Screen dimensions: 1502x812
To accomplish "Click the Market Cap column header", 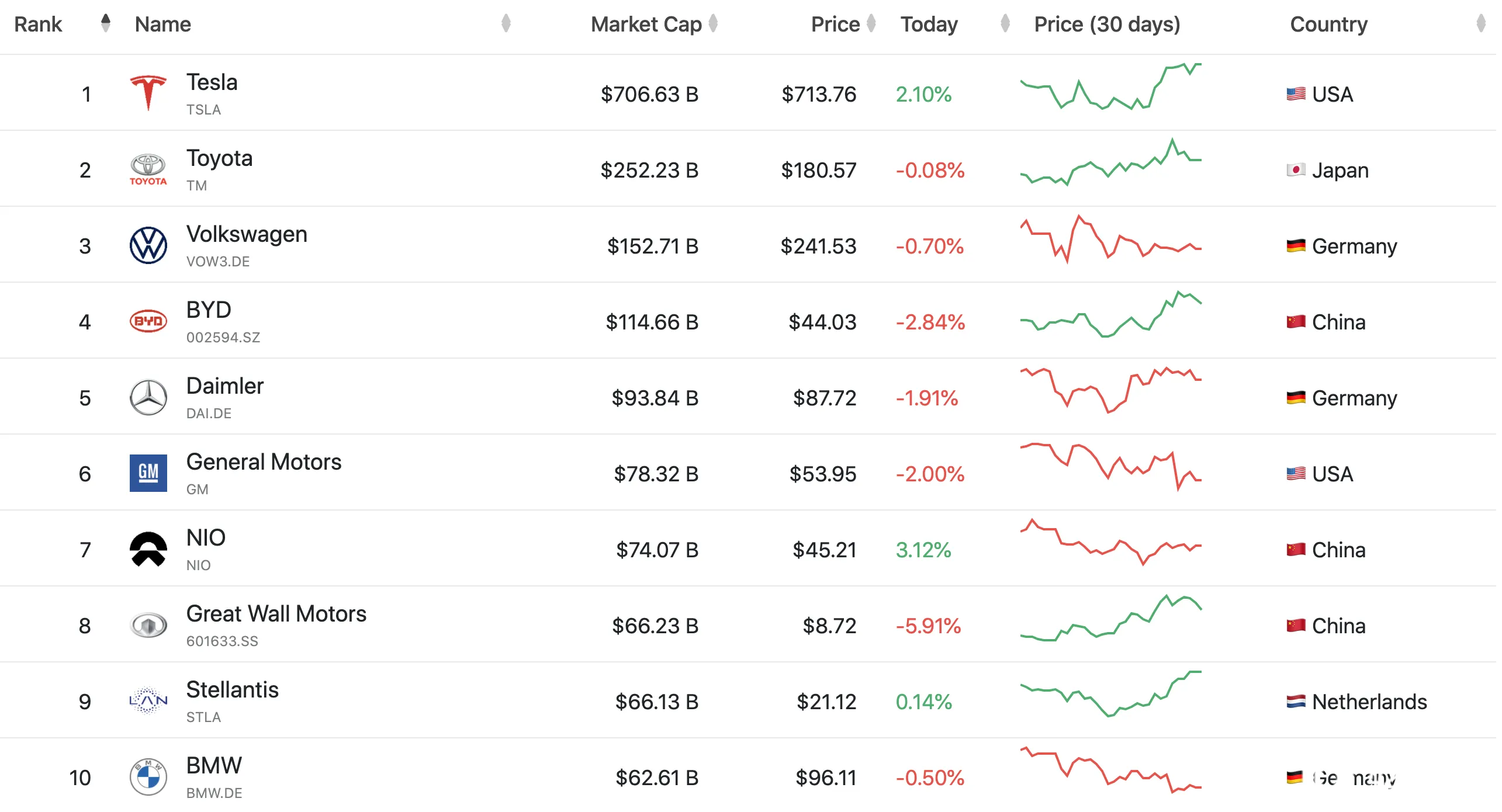I will pyautogui.click(x=646, y=24).
